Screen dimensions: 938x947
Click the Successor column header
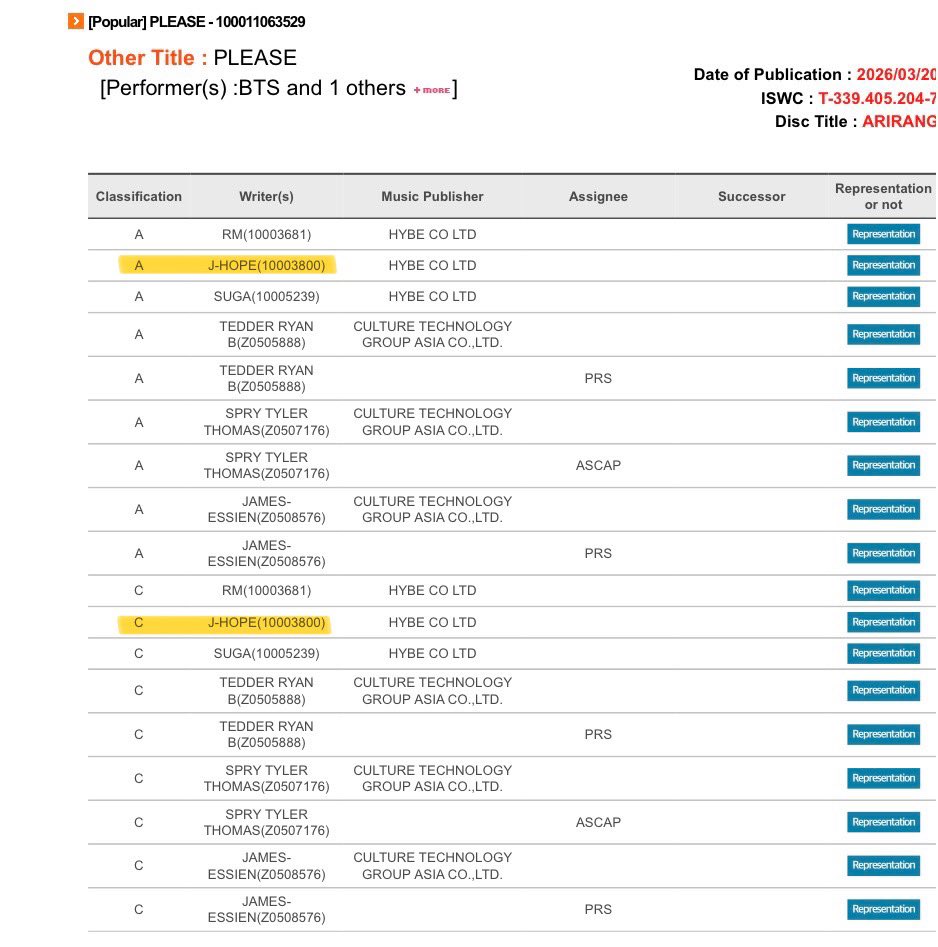(751, 196)
